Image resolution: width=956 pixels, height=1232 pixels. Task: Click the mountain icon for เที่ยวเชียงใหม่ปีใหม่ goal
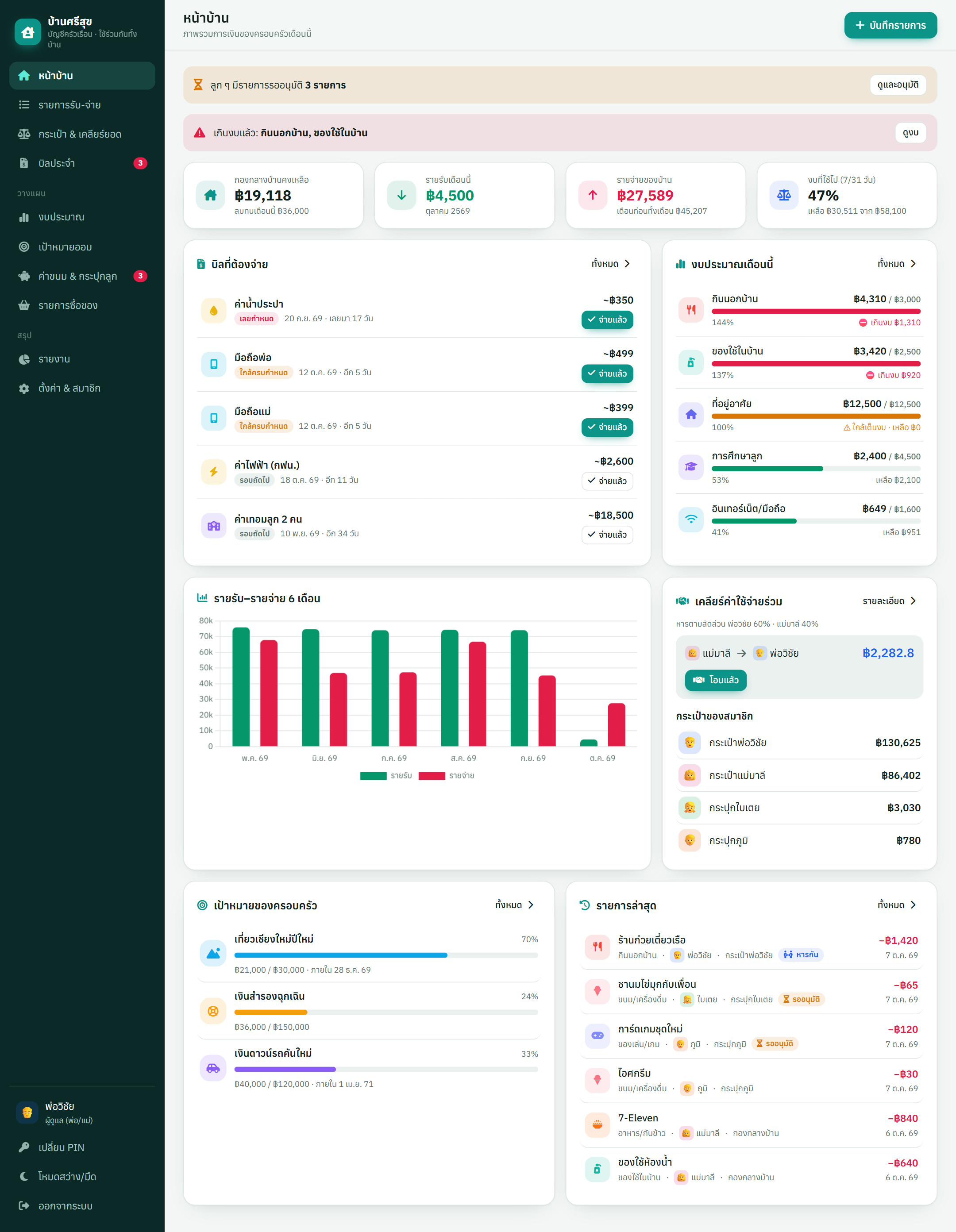213,953
